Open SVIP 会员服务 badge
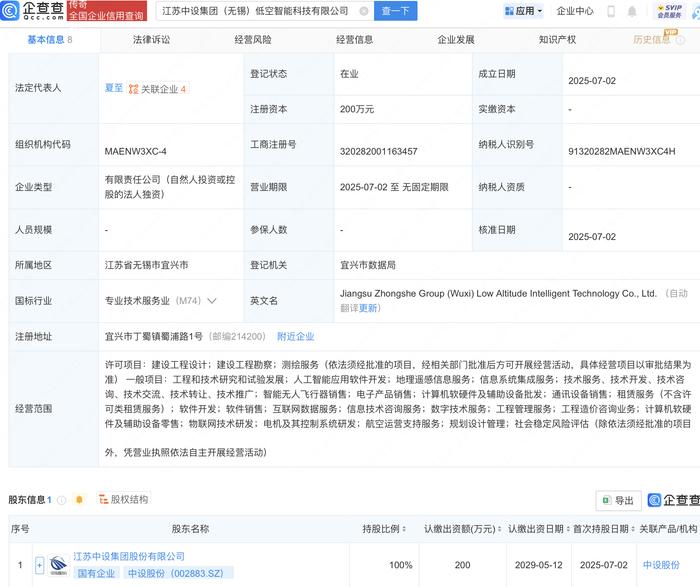The image size is (700, 587). [x=669, y=11]
